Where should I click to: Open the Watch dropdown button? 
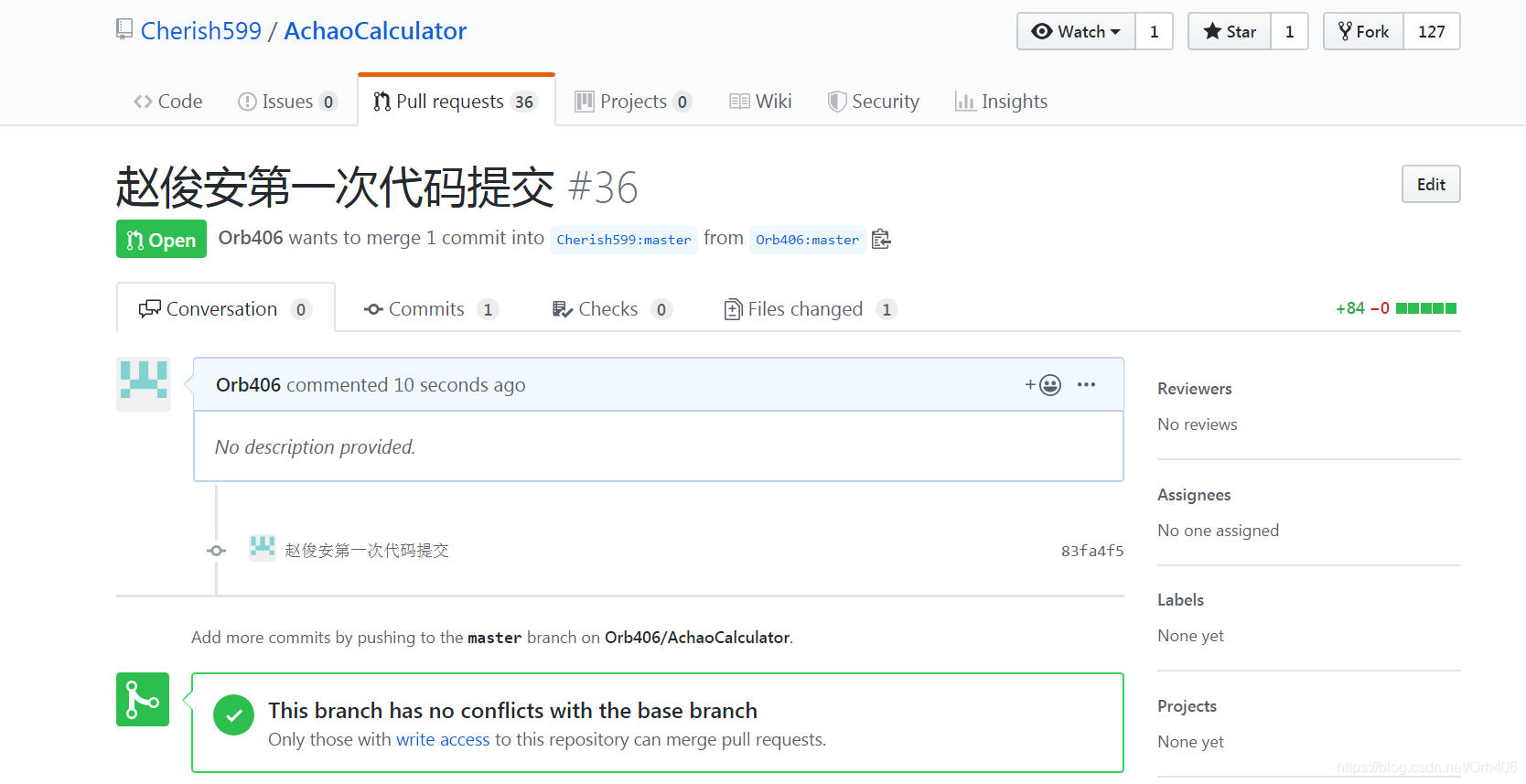(x=1076, y=31)
